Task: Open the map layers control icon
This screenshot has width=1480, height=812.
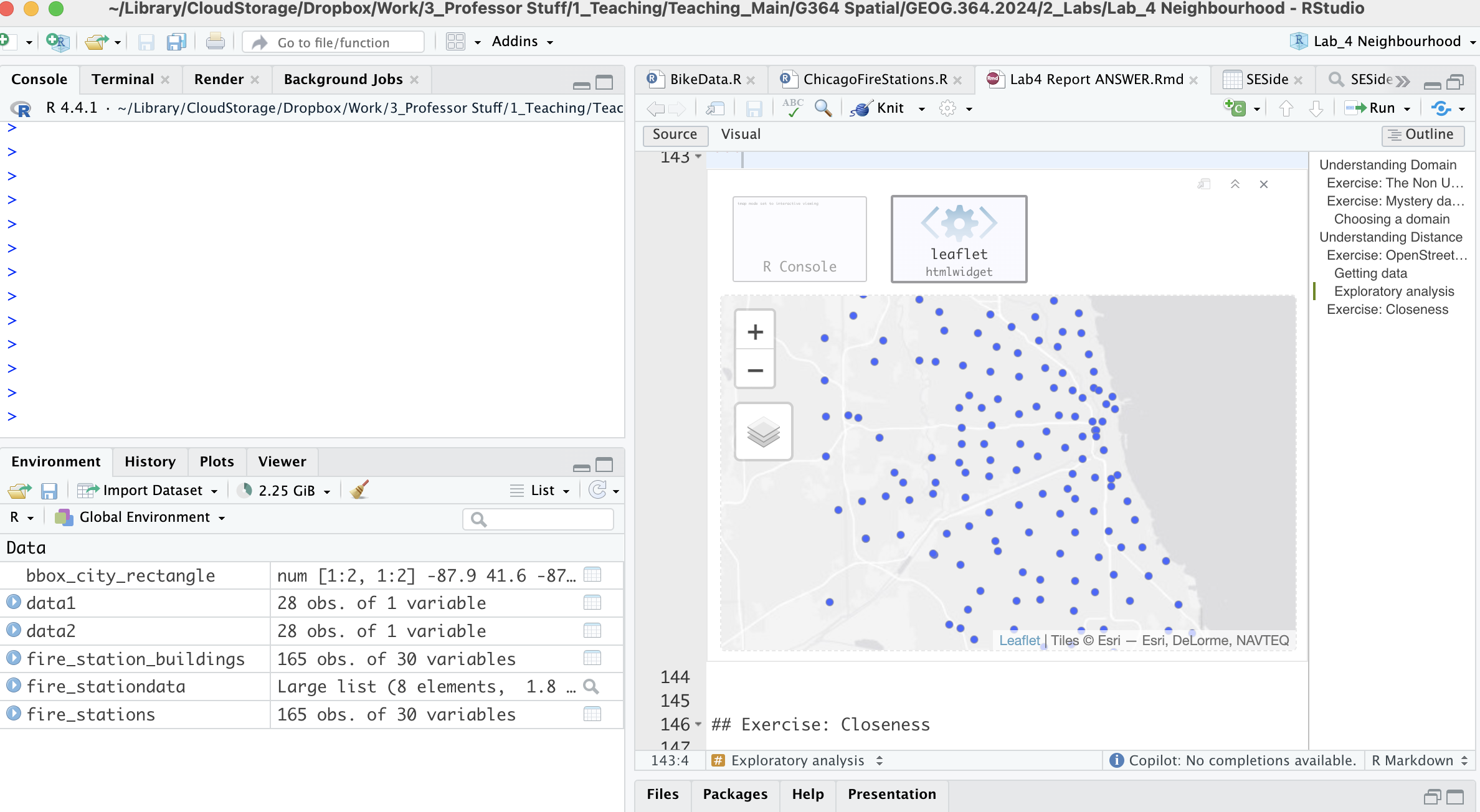Action: coord(763,432)
